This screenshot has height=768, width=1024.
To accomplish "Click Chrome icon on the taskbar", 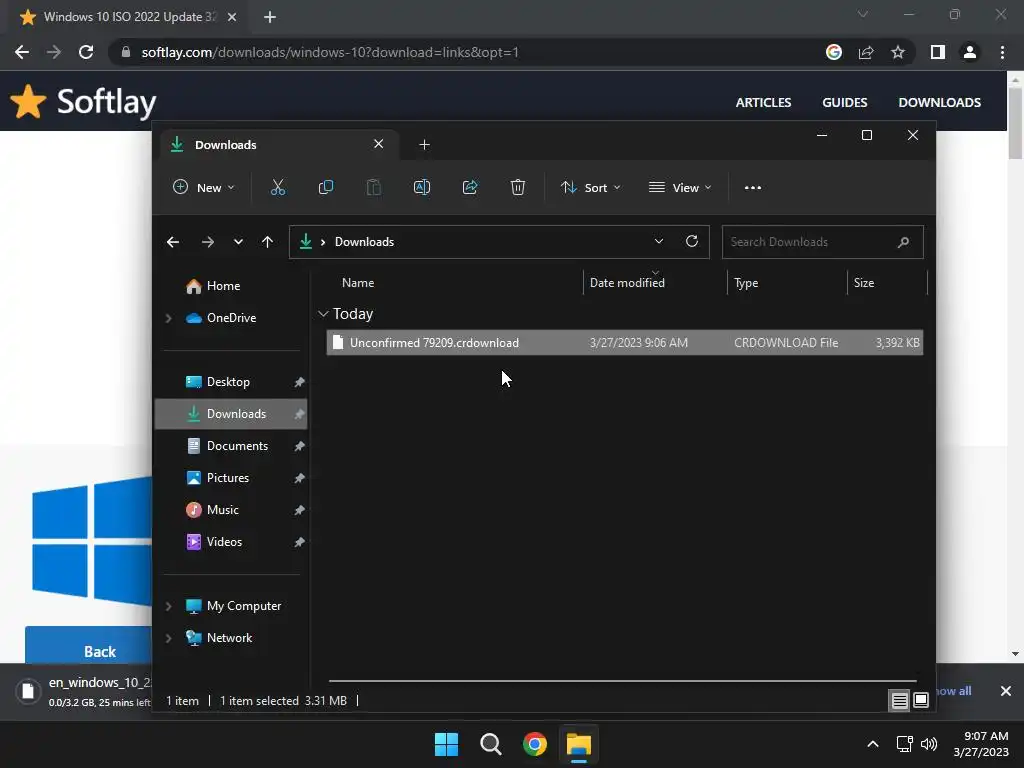I will tap(535, 744).
